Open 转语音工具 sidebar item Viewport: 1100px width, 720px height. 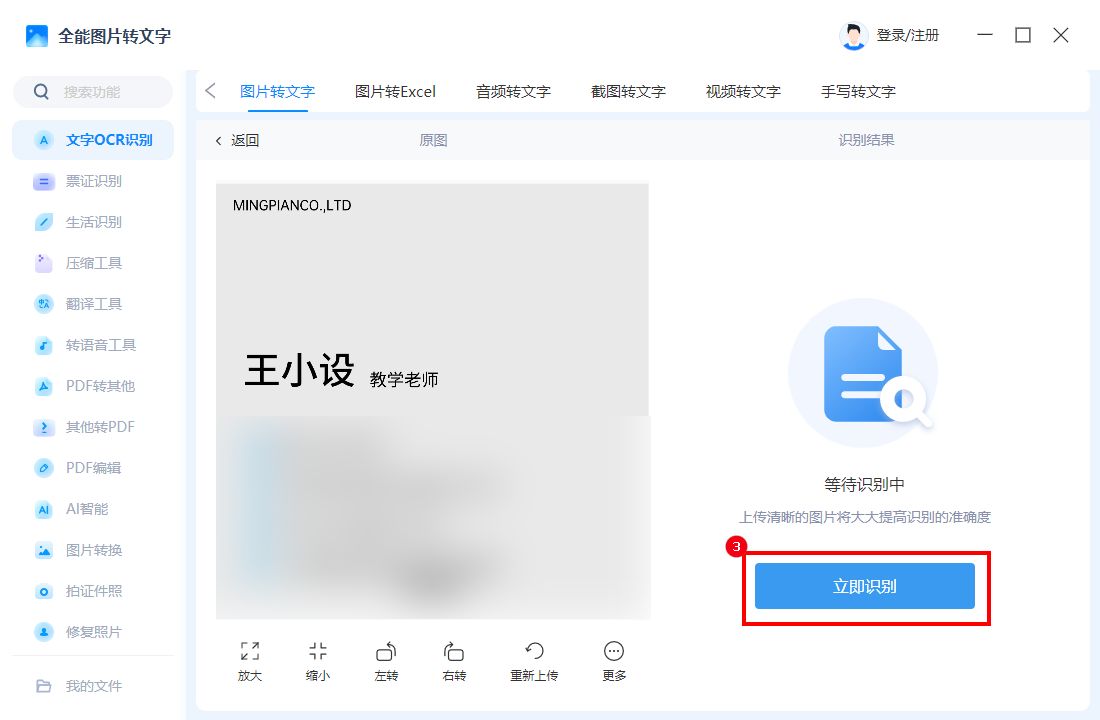coord(93,345)
